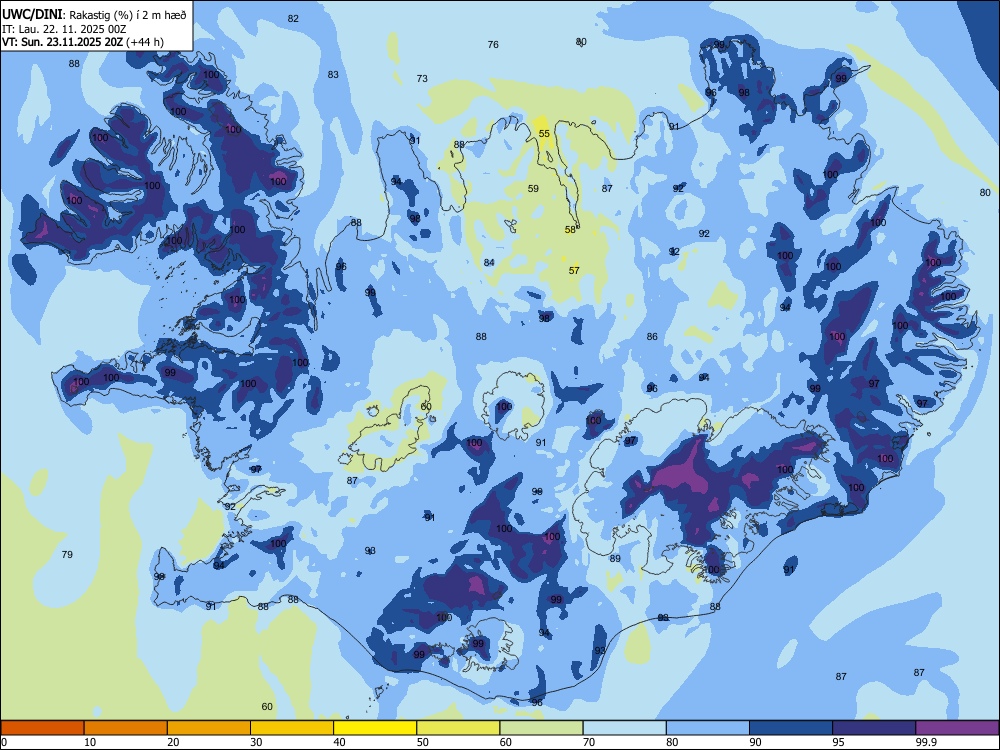
Task: Click the '57' humidity reading
Action: (574, 270)
